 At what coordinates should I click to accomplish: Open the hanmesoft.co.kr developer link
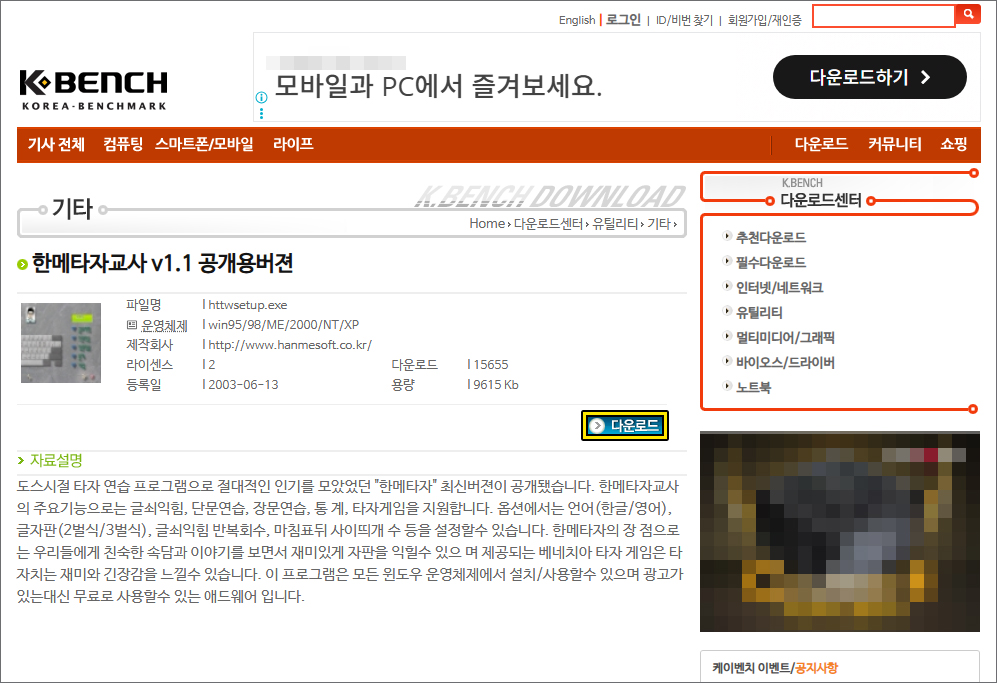[x=290, y=345]
